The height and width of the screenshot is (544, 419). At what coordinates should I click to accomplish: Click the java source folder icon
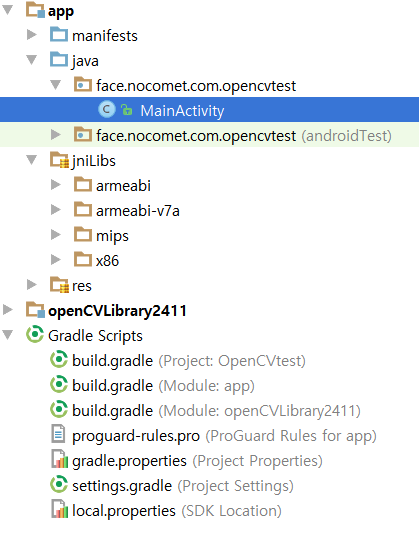pyautogui.click(x=59, y=59)
